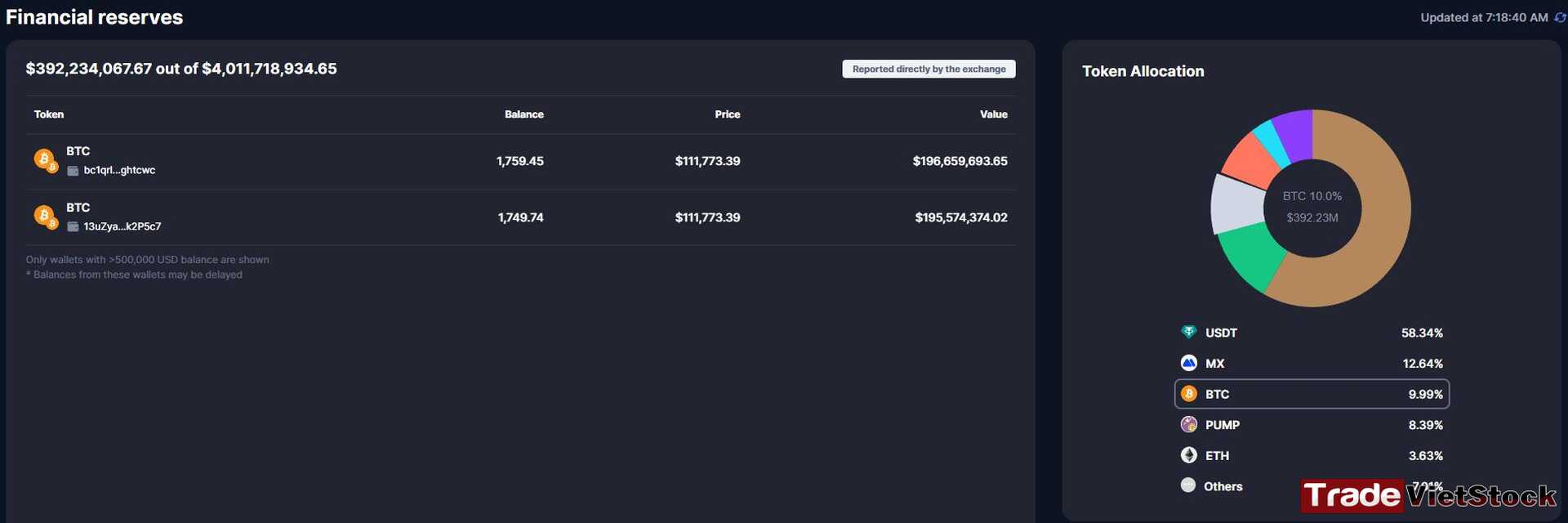Select the ETH legend label
Image resolution: width=1568 pixels, height=523 pixels.
coord(1217,456)
